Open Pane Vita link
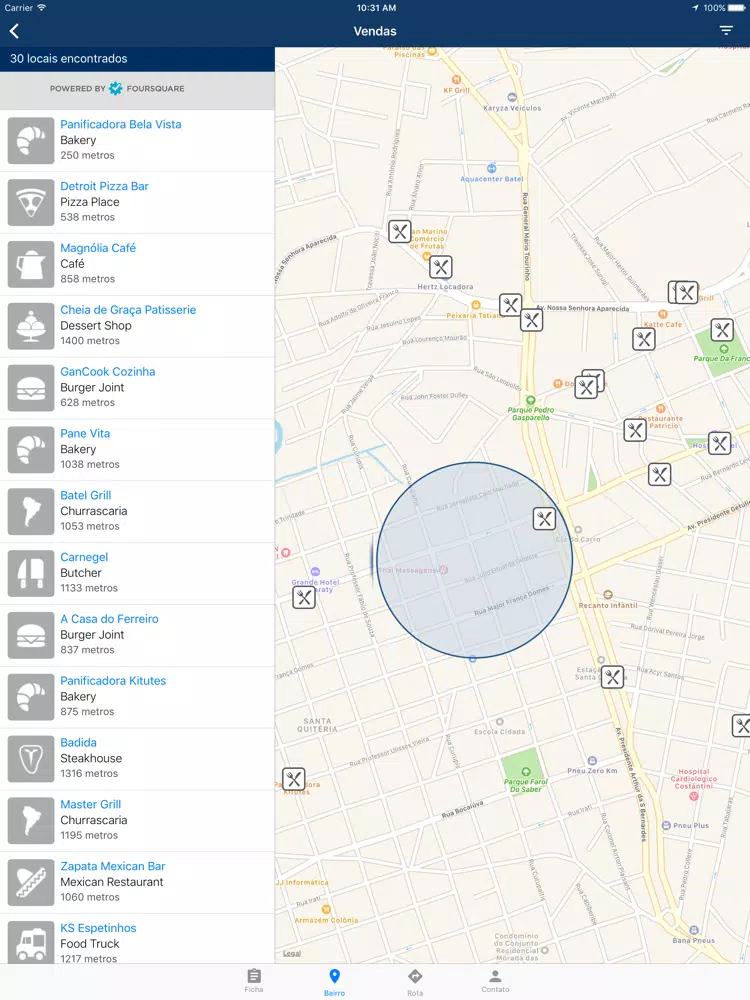 85,434
